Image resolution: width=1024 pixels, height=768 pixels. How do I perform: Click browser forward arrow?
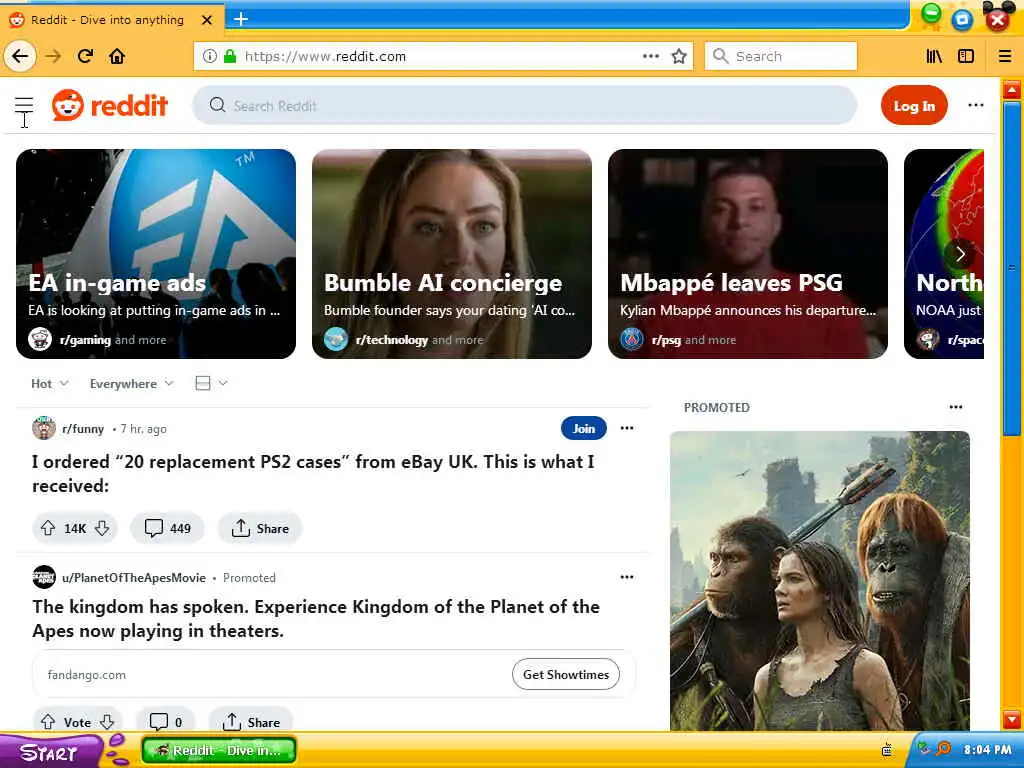tap(53, 56)
